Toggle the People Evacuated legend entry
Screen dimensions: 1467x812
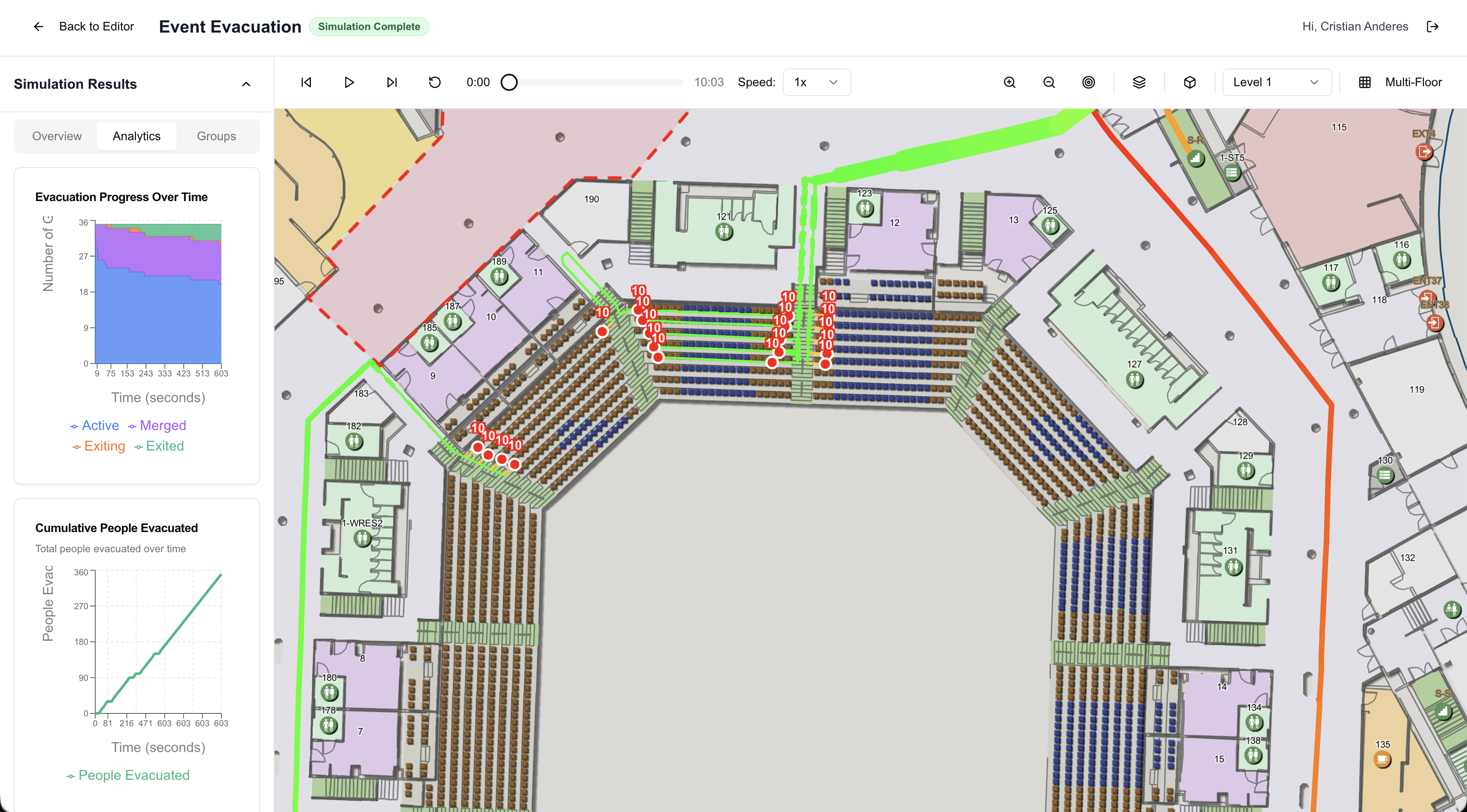[x=127, y=775]
